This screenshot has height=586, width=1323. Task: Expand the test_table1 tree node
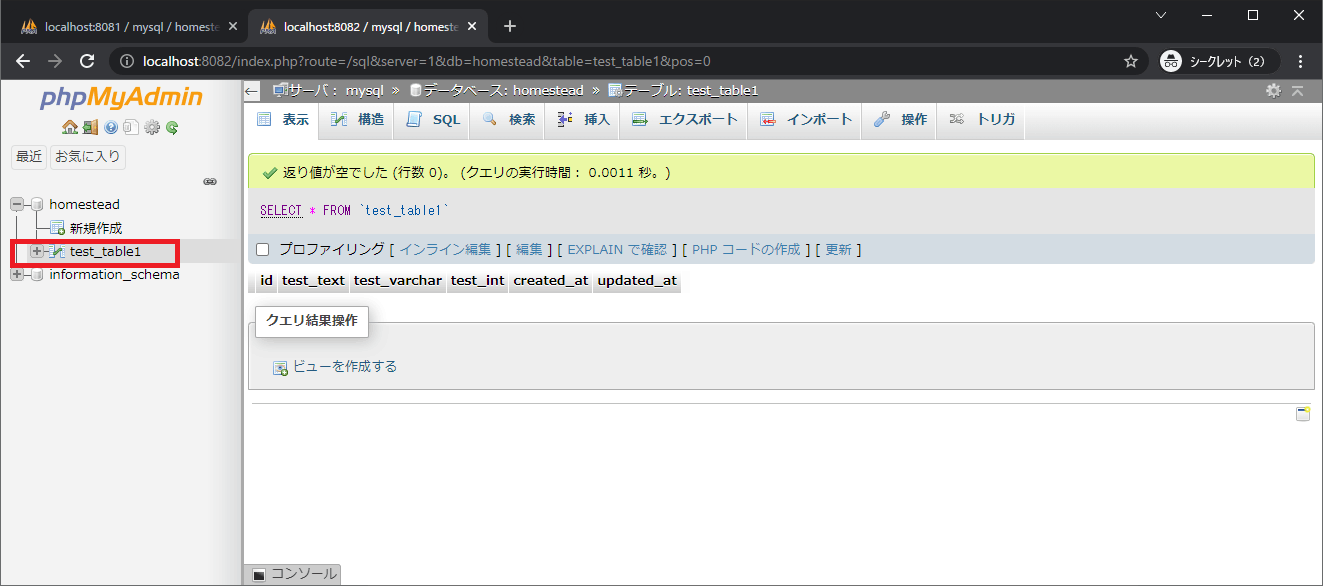[x=37, y=251]
